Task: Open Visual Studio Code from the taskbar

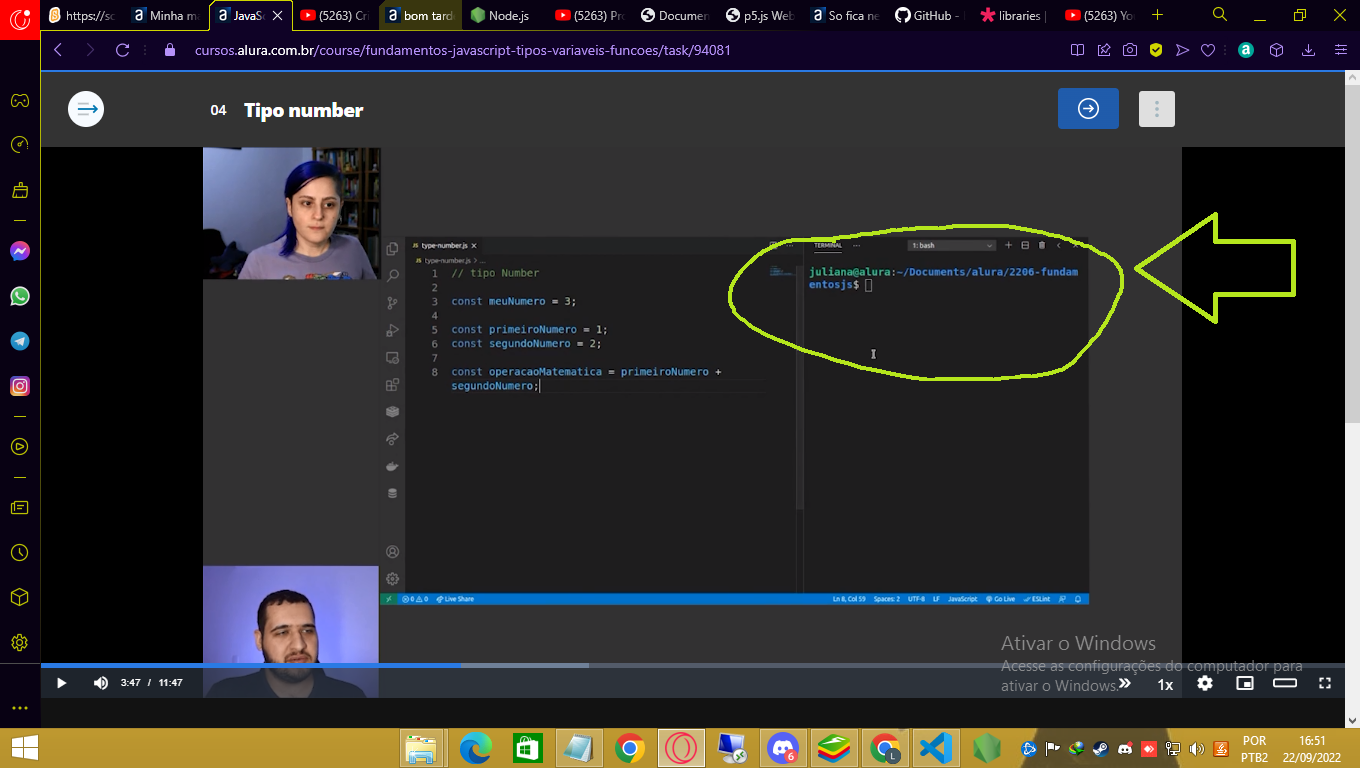Action: (x=936, y=748)
